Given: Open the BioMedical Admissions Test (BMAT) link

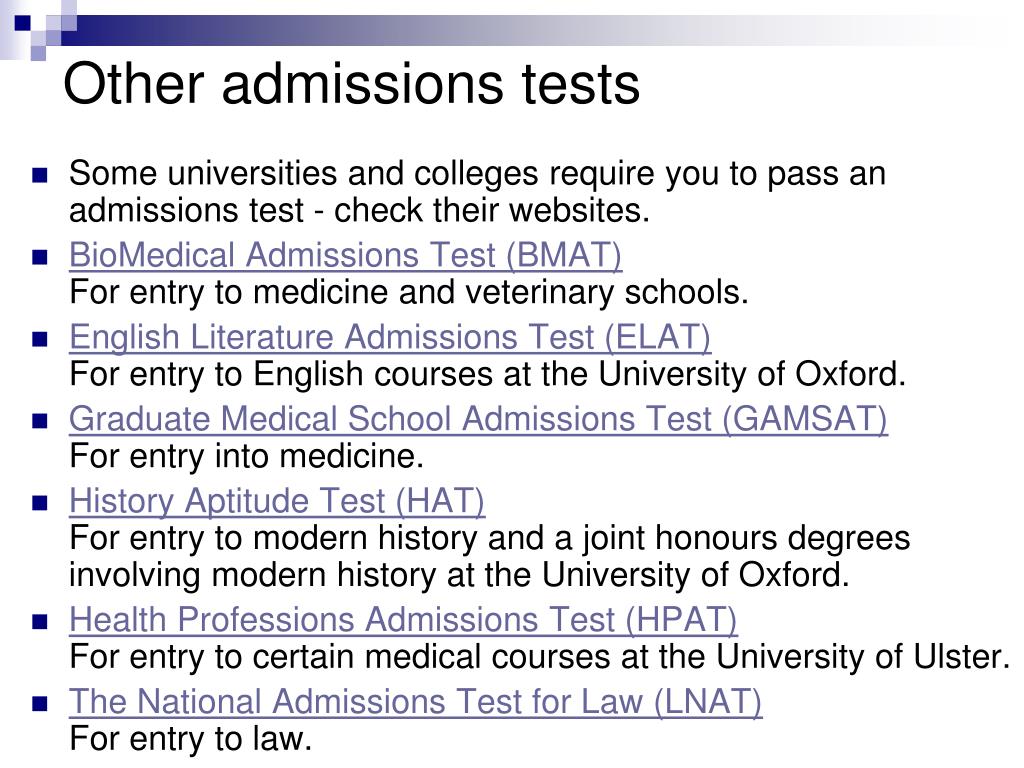Looking at the screenshot, I should [345, 255].
